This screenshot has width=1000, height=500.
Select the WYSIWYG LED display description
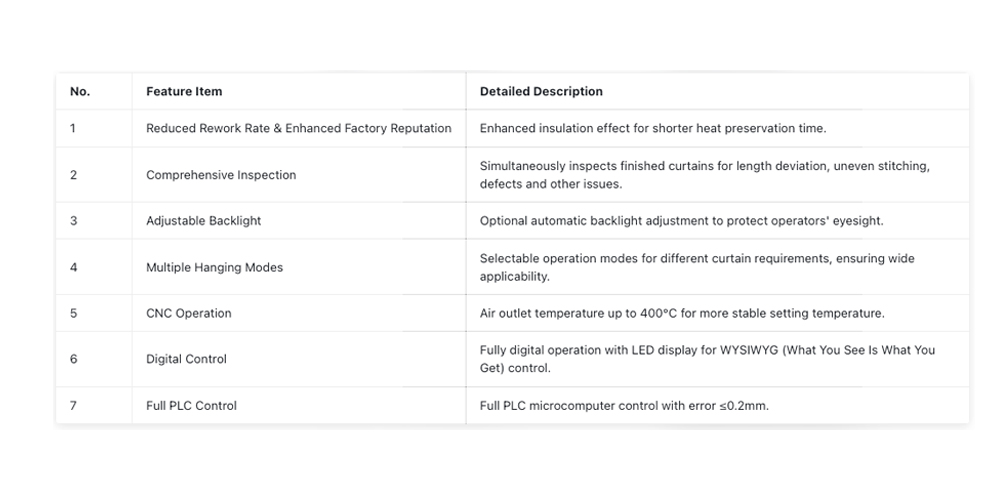[x=707, y=359]
